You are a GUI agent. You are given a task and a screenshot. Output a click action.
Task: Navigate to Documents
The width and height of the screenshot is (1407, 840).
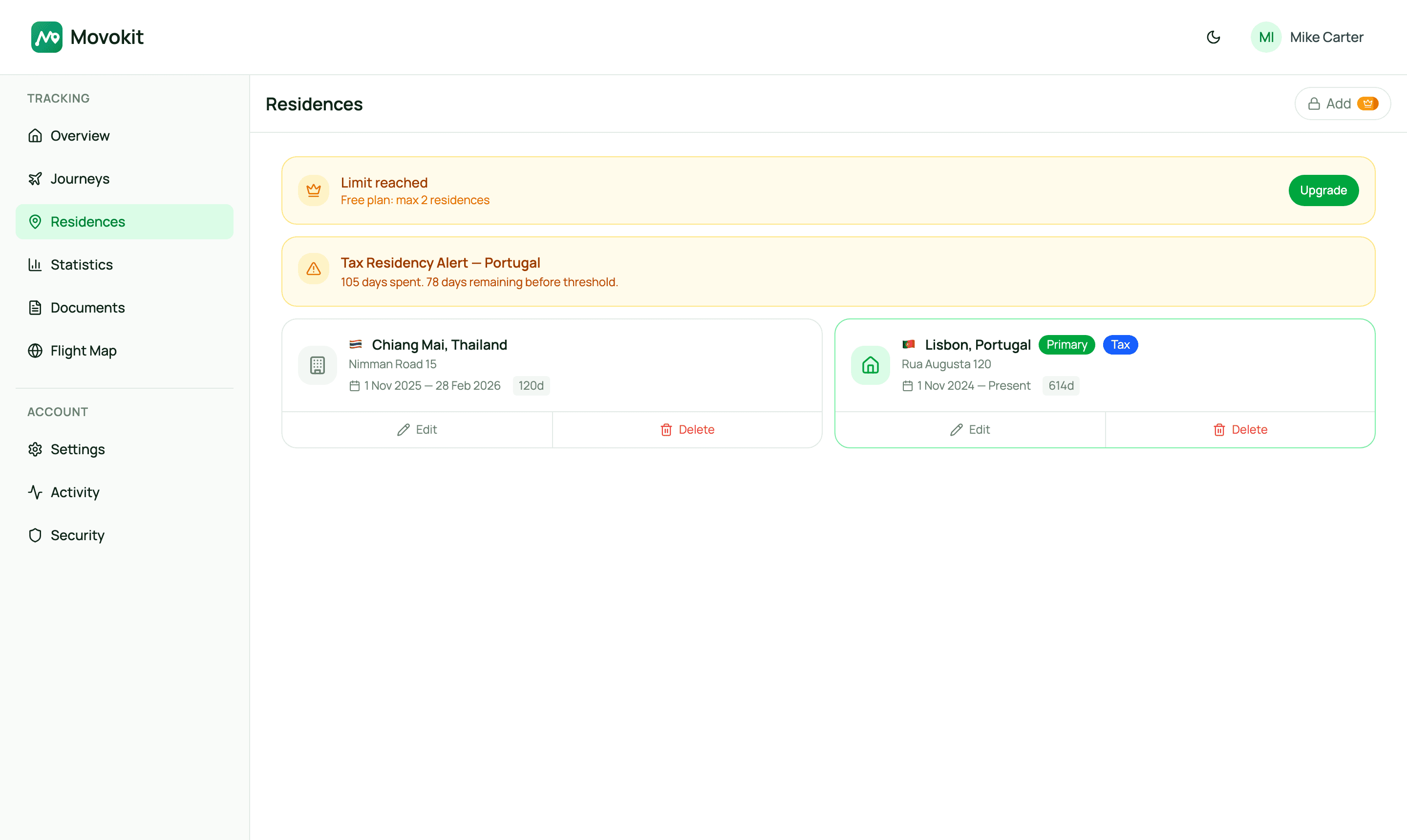point(125,307)
